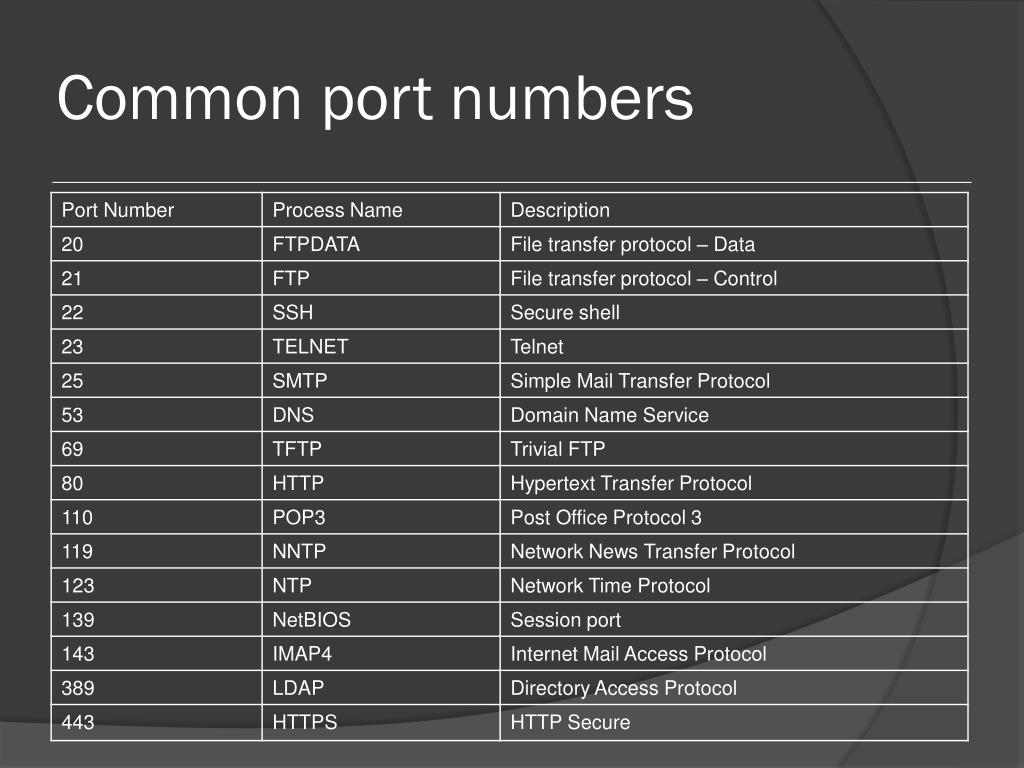Select the 'Port Number' header cell
Viewport: 1024px width, 768px height.
[x=157, y=210]
